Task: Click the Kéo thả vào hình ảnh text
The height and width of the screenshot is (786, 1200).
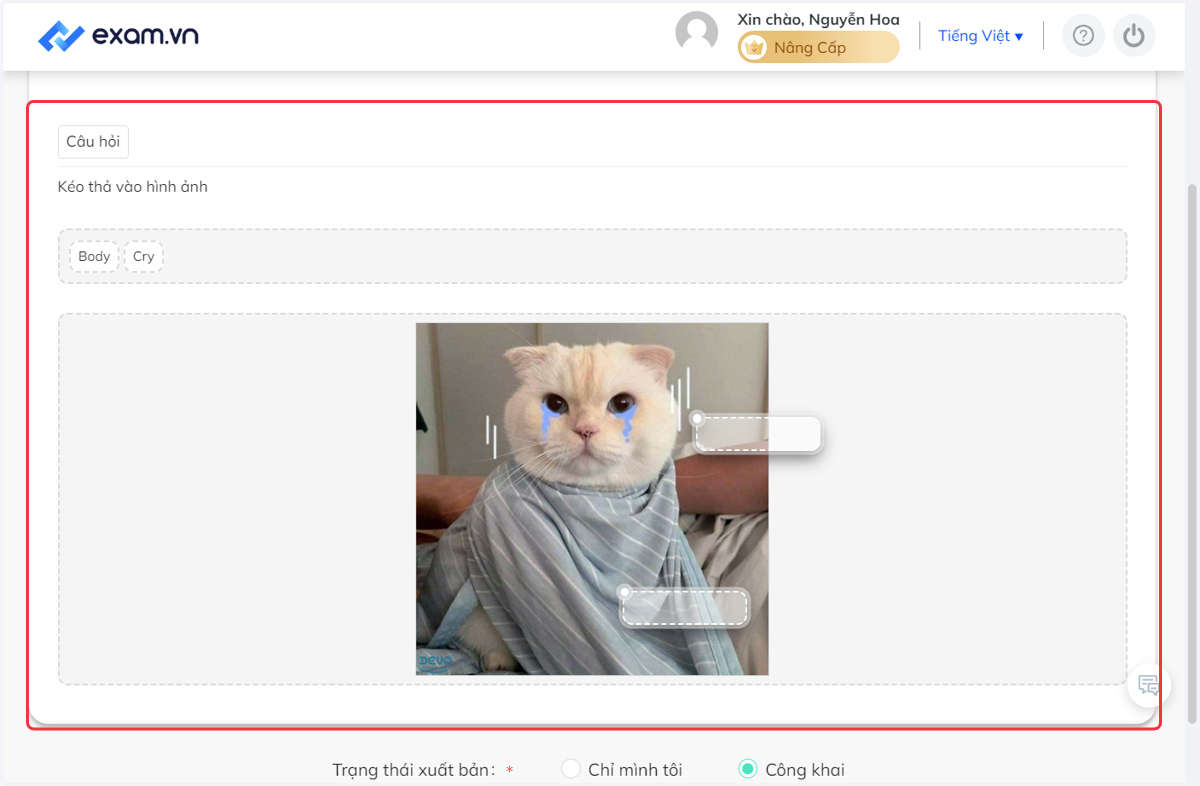Action: (x=133, y=186)
